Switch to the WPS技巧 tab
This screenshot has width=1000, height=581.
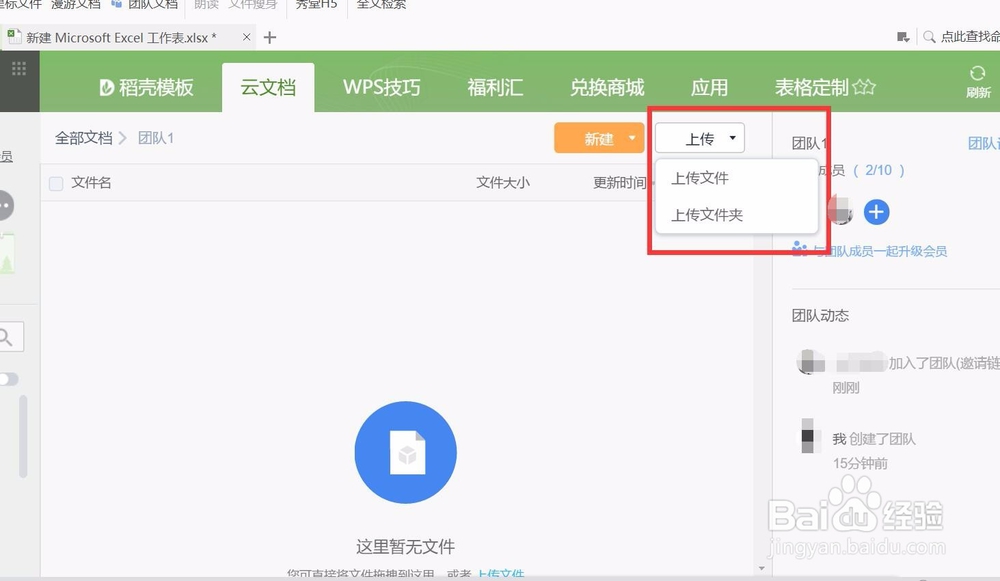click(381, 87)
